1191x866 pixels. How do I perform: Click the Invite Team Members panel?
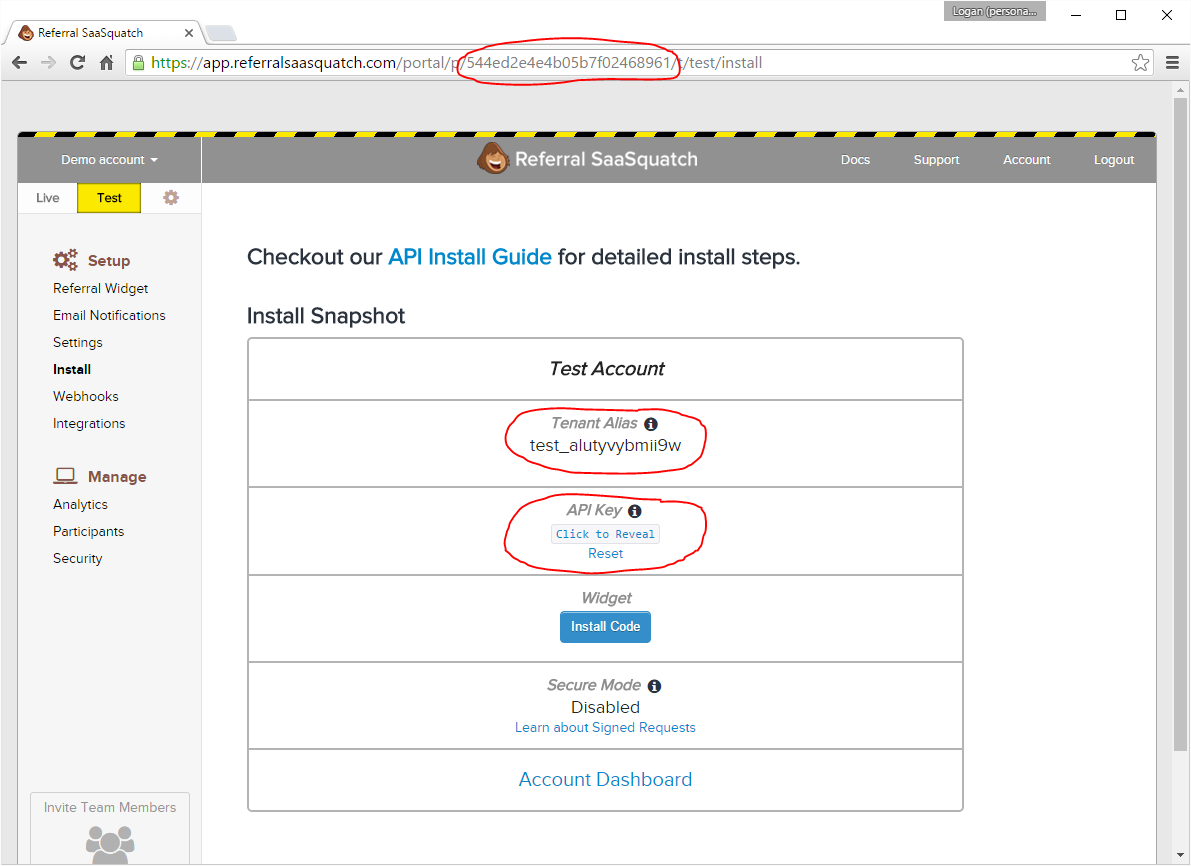click(x=110, y=829)
